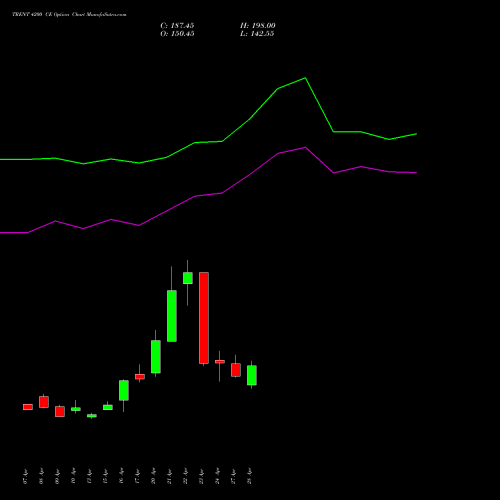Select the 21 Apr date label
Viewport: 500px width, 500px height.
pyautogui.click(x=169, y=476)
